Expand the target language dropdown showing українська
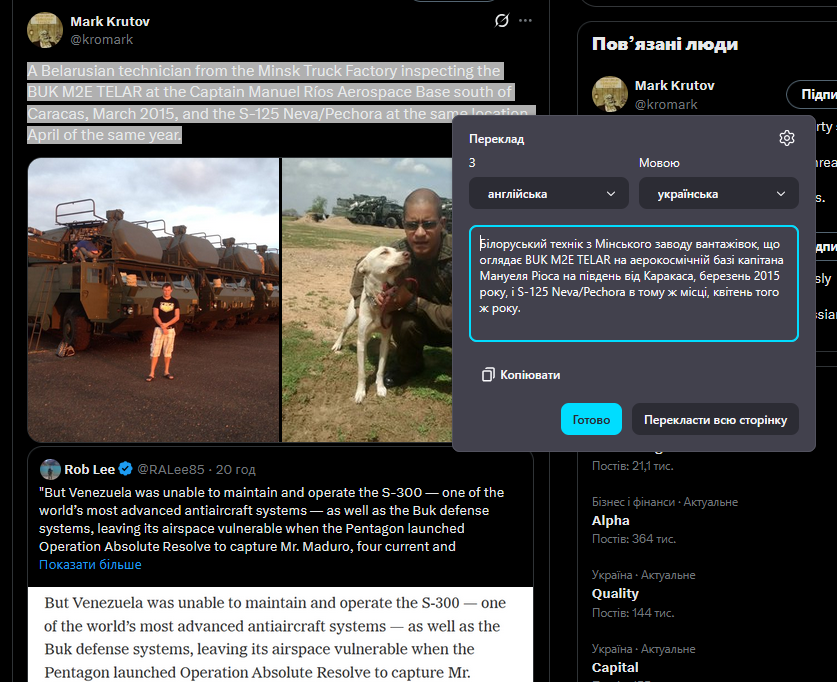The height and width of the screenshot is (682, 837). coord(718,193)
